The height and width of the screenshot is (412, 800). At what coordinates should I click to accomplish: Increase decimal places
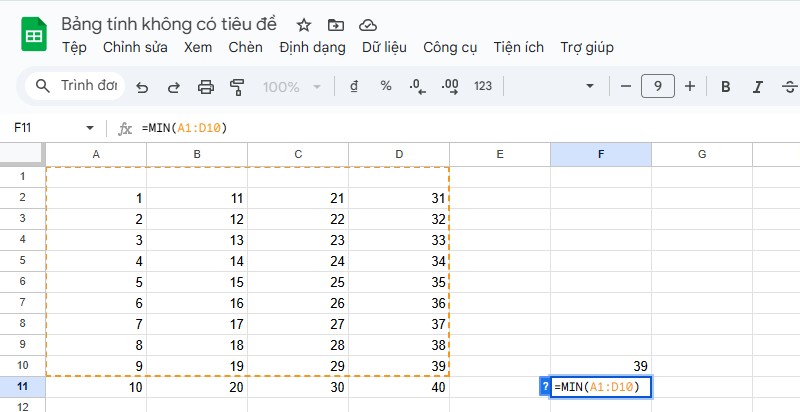pyautogui.click(x=449, y=86)
